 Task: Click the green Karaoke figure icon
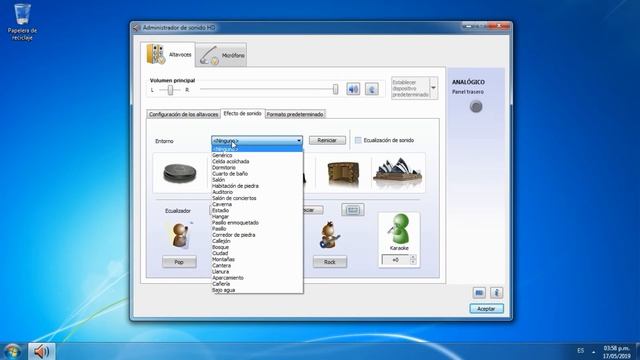[x=399, y=229]
